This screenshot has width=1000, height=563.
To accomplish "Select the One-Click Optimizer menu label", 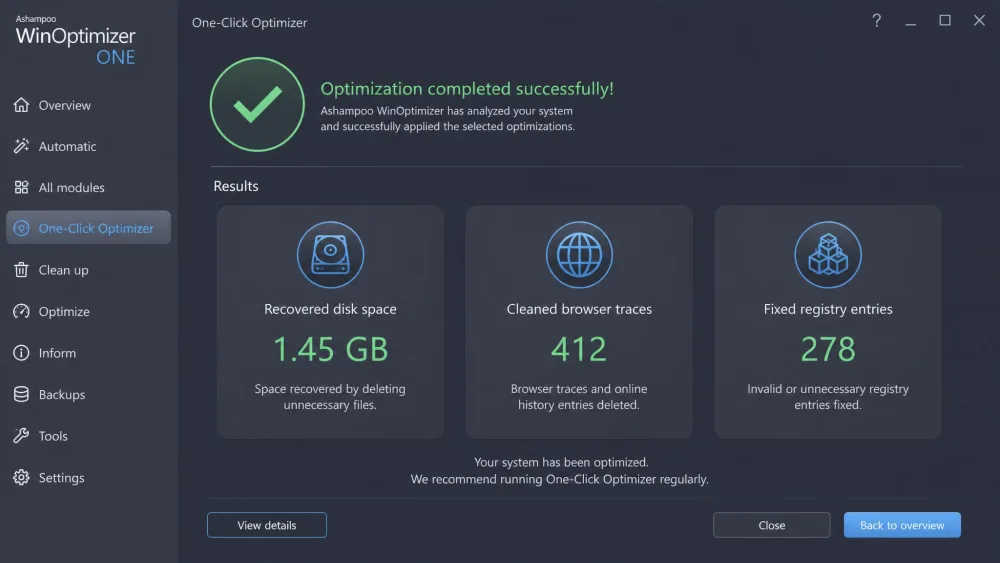I will [x=96, y=228].
